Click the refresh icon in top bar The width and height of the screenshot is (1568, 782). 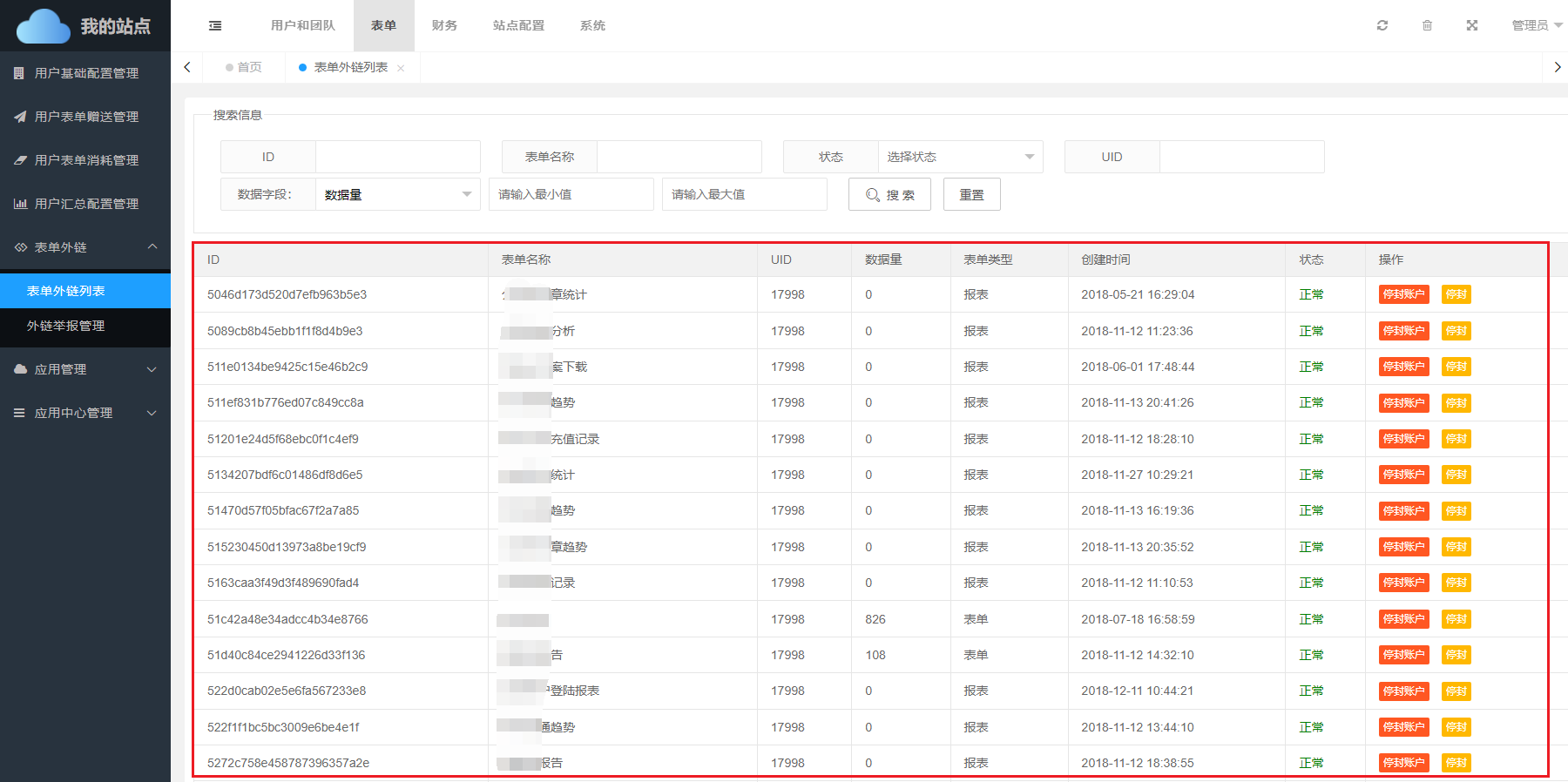[x=1382, y=25]
